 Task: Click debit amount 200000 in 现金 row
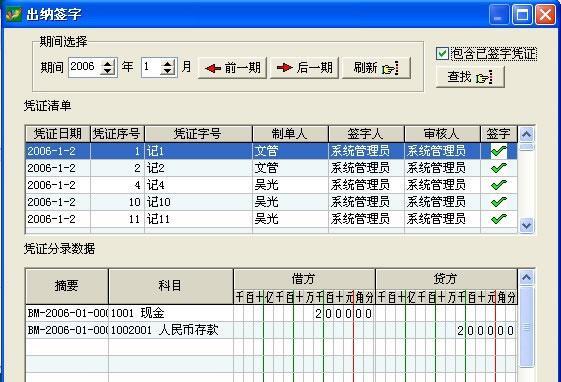(343, 314)
